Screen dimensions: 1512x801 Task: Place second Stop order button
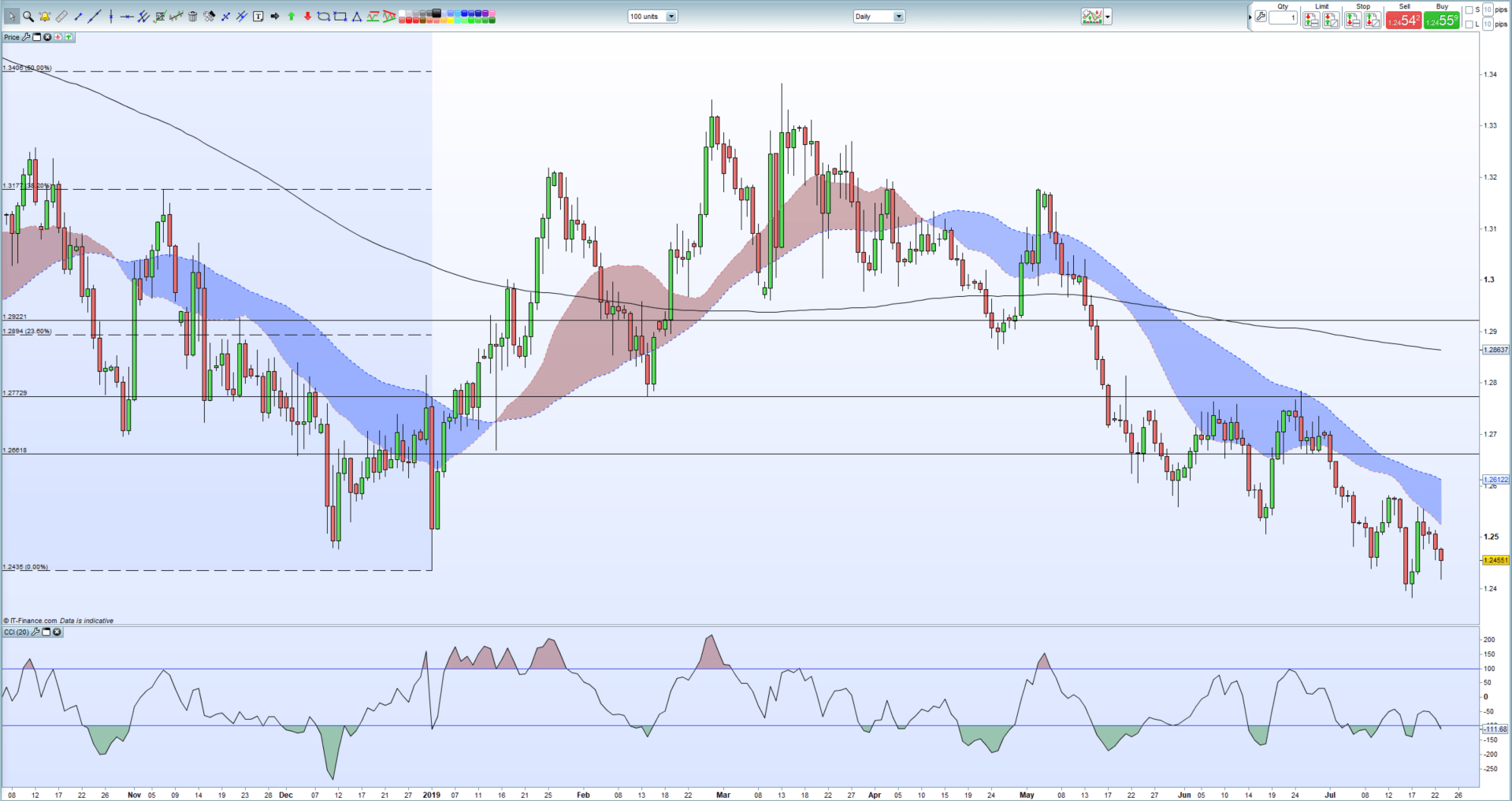click(1373, 20)
